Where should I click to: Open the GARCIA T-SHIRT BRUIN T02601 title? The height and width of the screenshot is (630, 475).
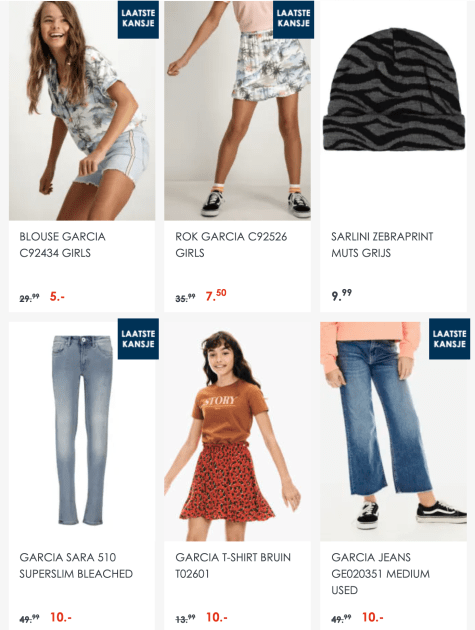[233, 565]
